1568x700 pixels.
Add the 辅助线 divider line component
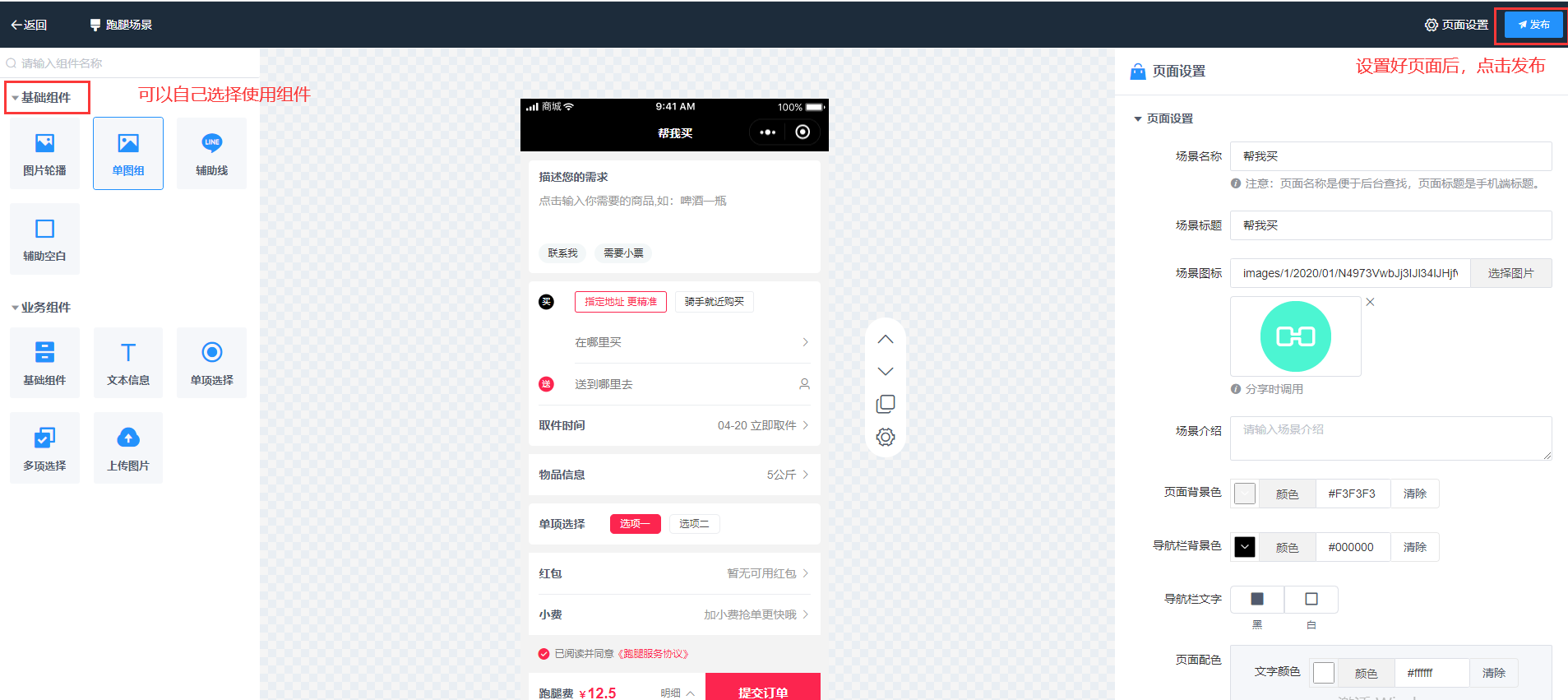[211, 154]
